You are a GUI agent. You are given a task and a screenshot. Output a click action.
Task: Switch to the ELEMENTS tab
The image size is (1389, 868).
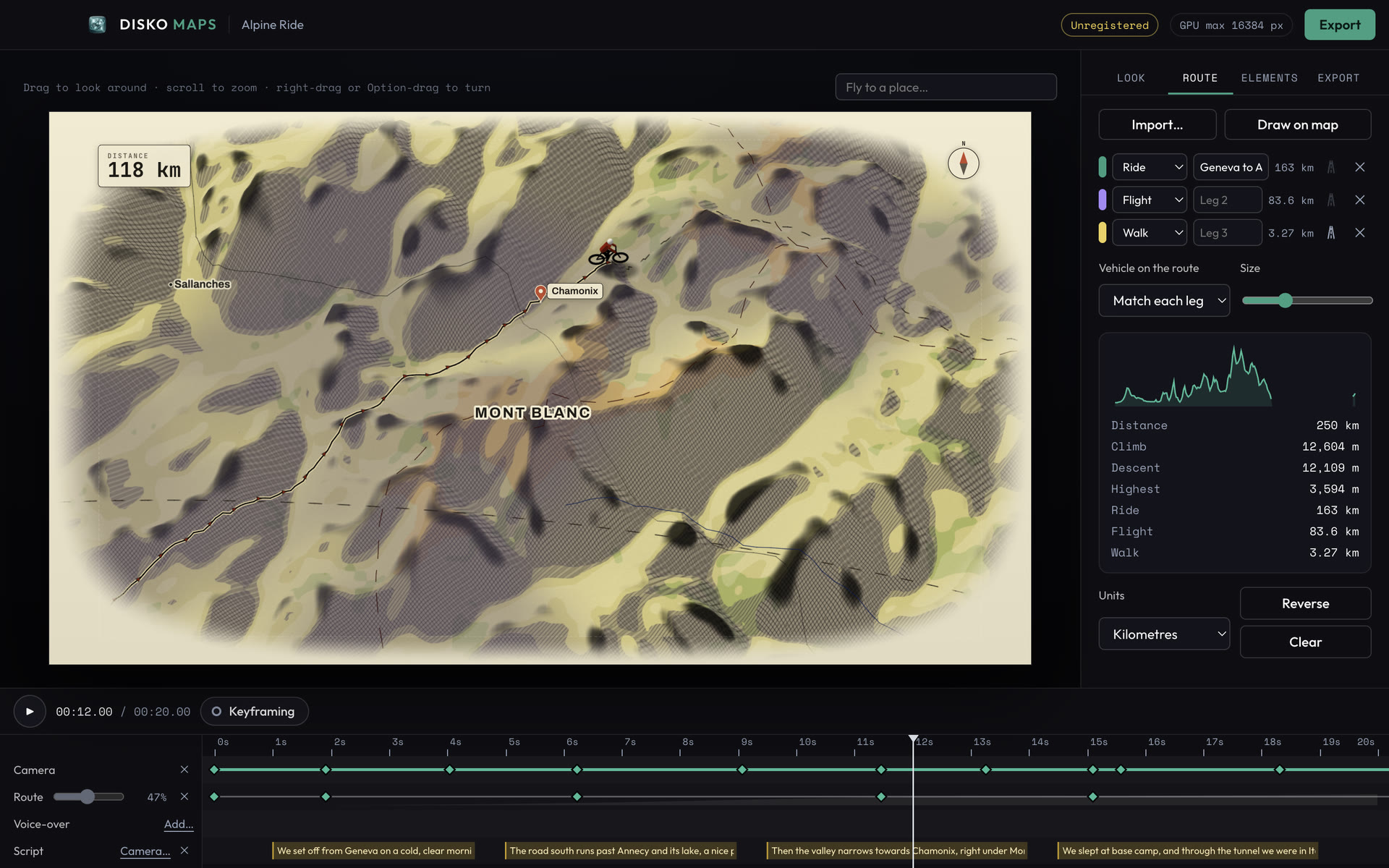(x=1269, y=78)
